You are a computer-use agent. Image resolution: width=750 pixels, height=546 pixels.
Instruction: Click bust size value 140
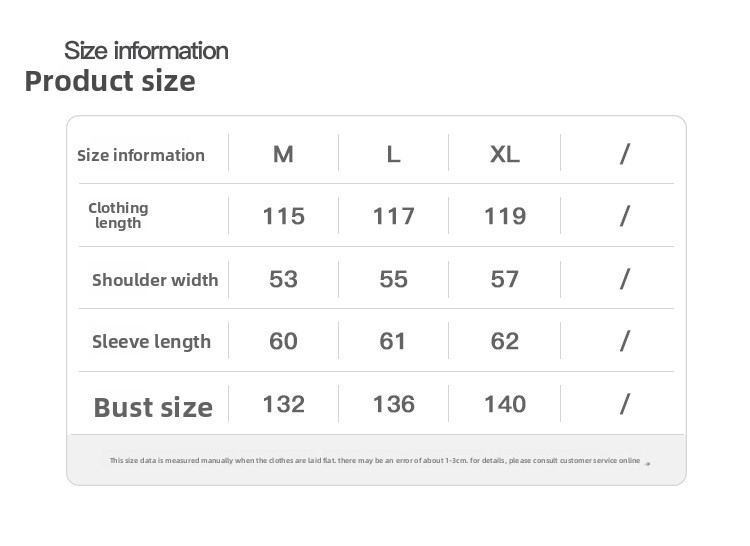[x=504, y=404]
